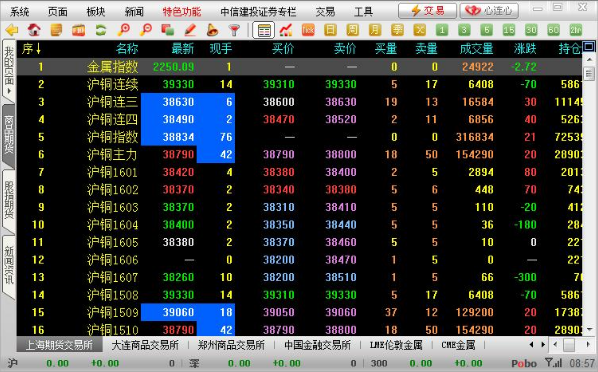The image size is (598, 372).
Task: Go back using the yellow arrow icon
Action: (12, 30)
